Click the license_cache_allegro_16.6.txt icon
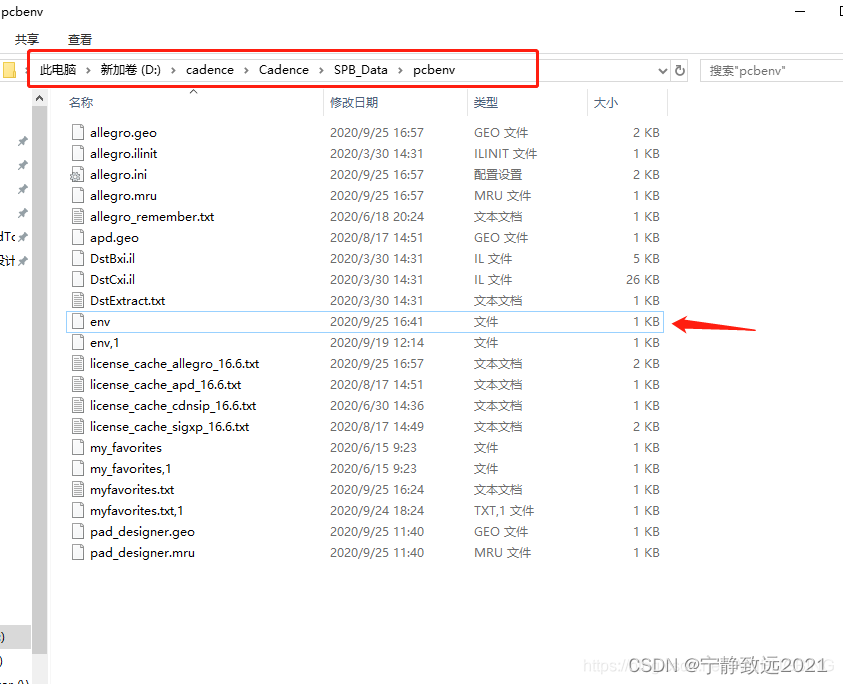The height and width of the screenshot is (684, 843). 79,363
